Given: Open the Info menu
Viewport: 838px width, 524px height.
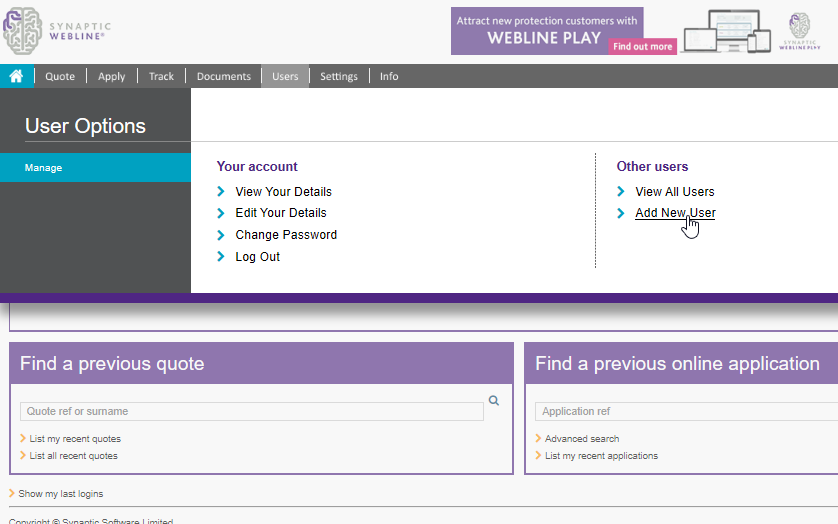Looking at the screenshot, I should tap(389, 76).
